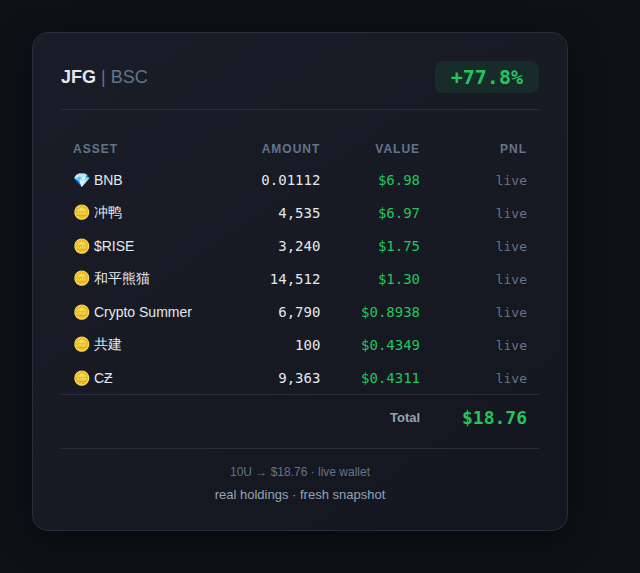Image resolution: width=640 pixels, height=573 pixels.
Task: Select the BNB asset name
Action: (x=108, y=180)
